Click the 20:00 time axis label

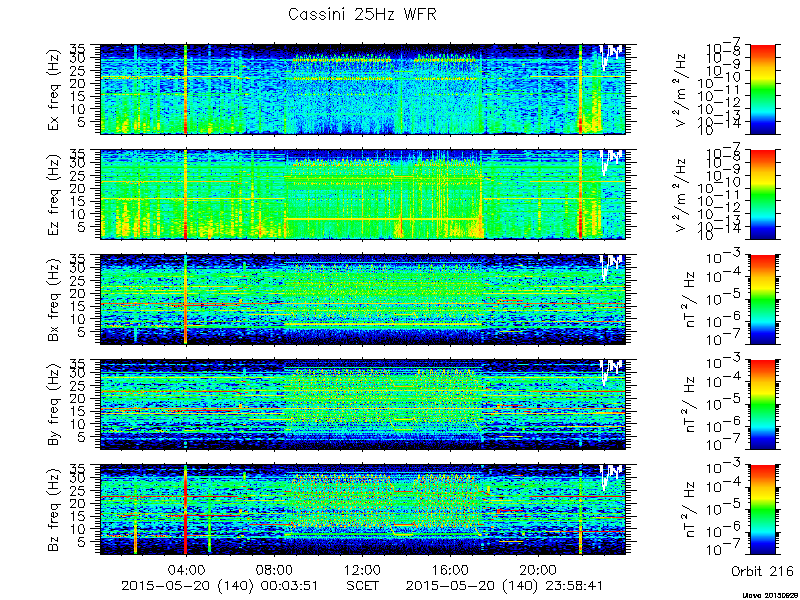pos(538,569)
